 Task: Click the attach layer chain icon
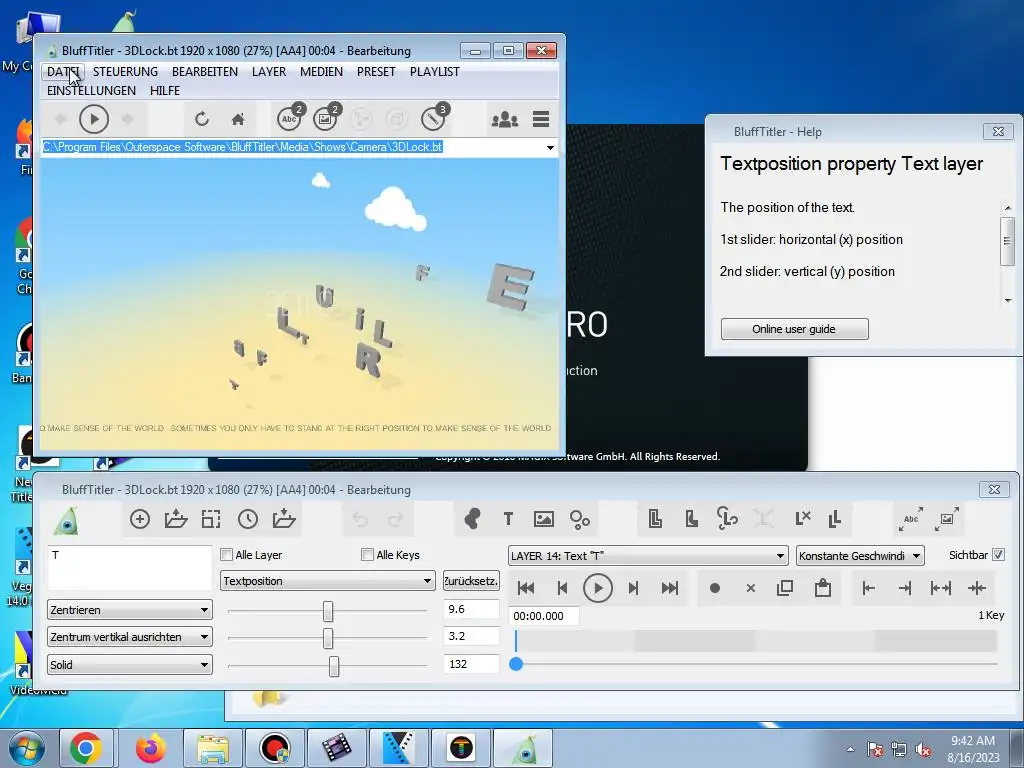coord(727,519)
